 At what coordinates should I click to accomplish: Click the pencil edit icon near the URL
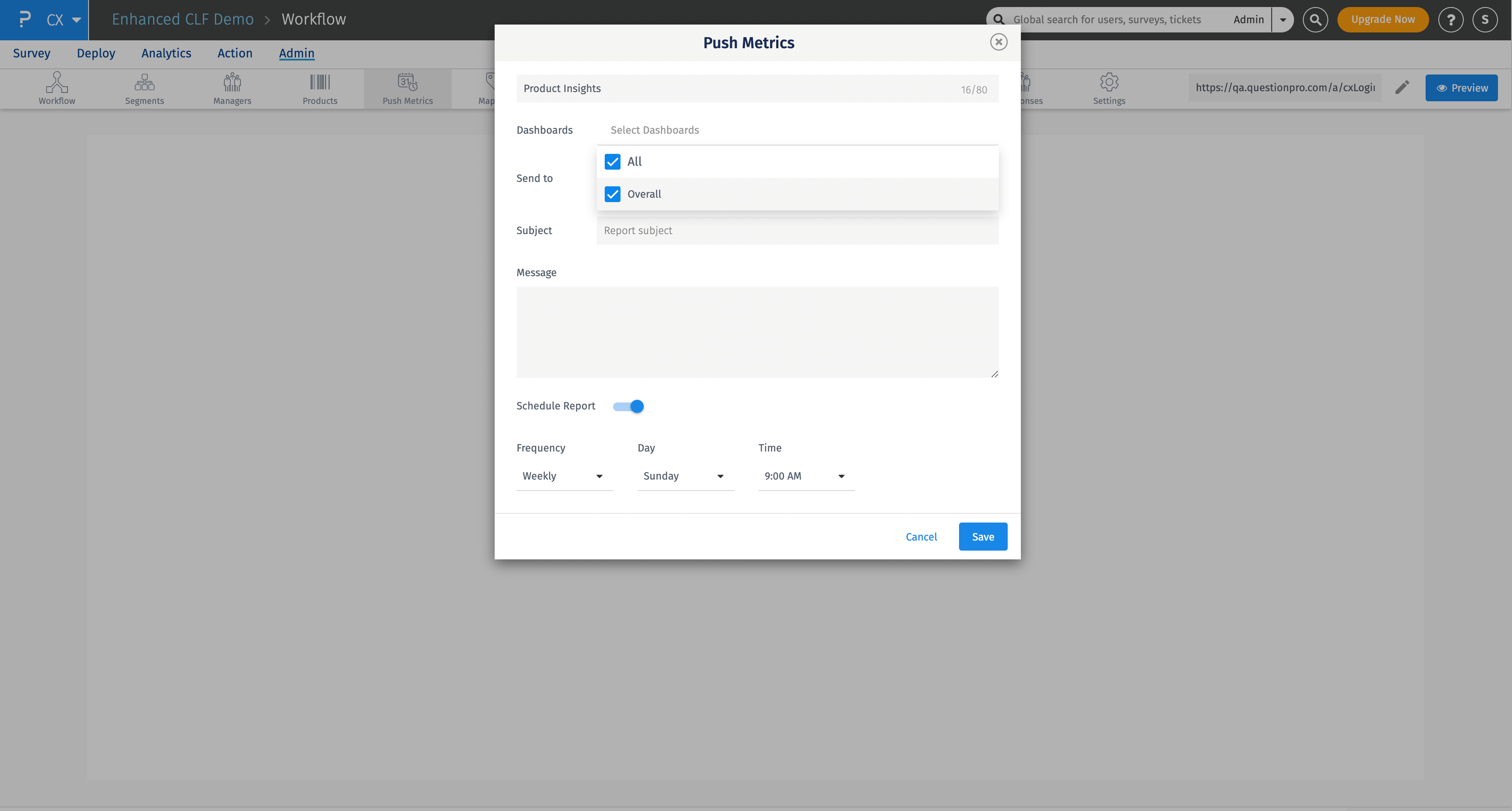[x=1402, y=87]
